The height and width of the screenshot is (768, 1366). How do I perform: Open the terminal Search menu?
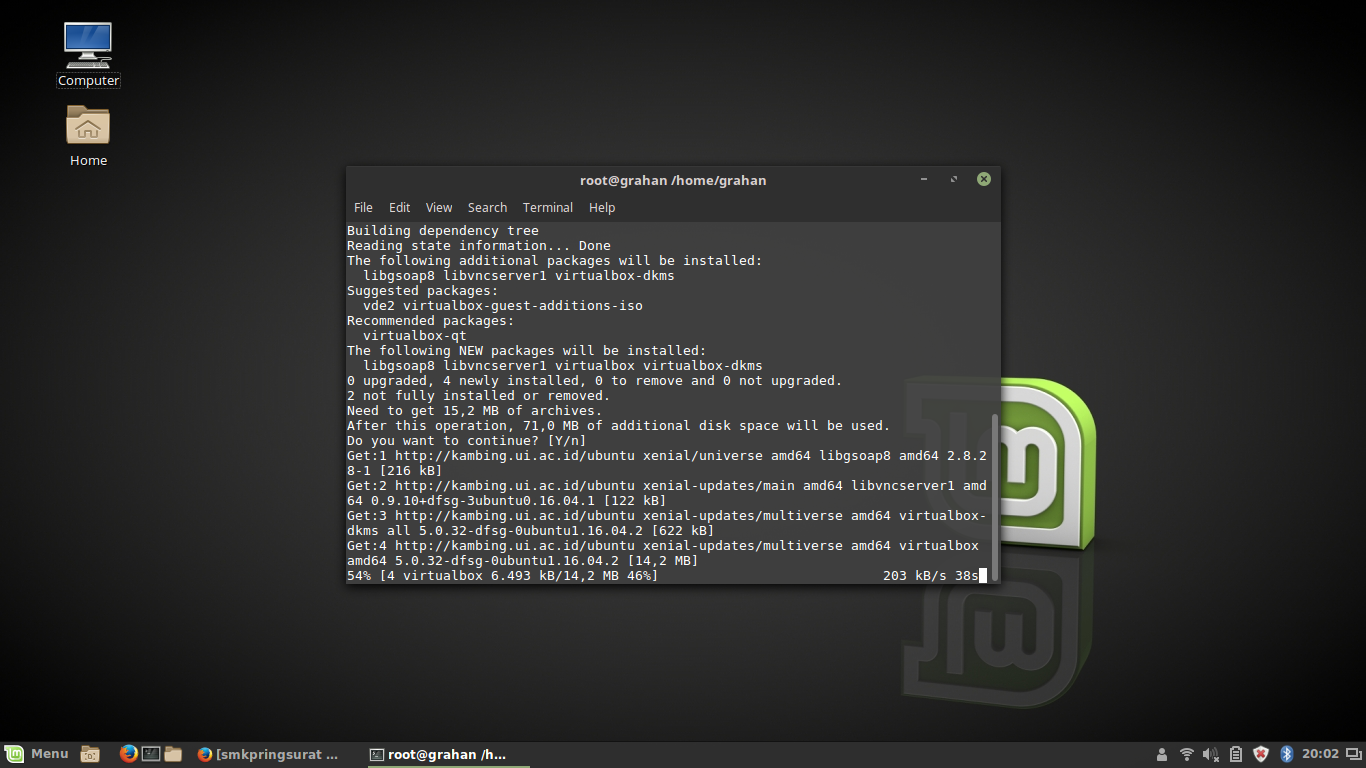[487, 208]
